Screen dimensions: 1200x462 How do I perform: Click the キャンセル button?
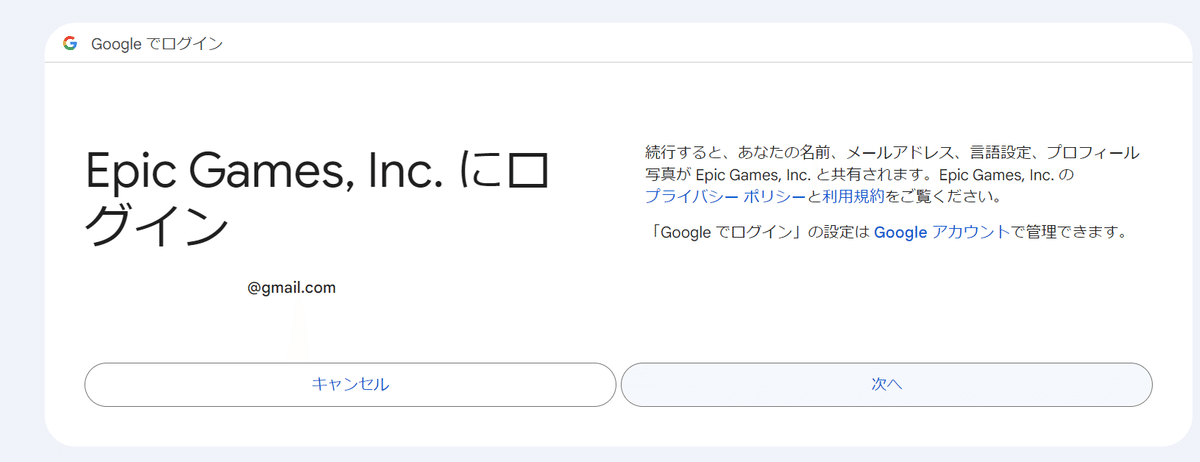pos(350,384)
